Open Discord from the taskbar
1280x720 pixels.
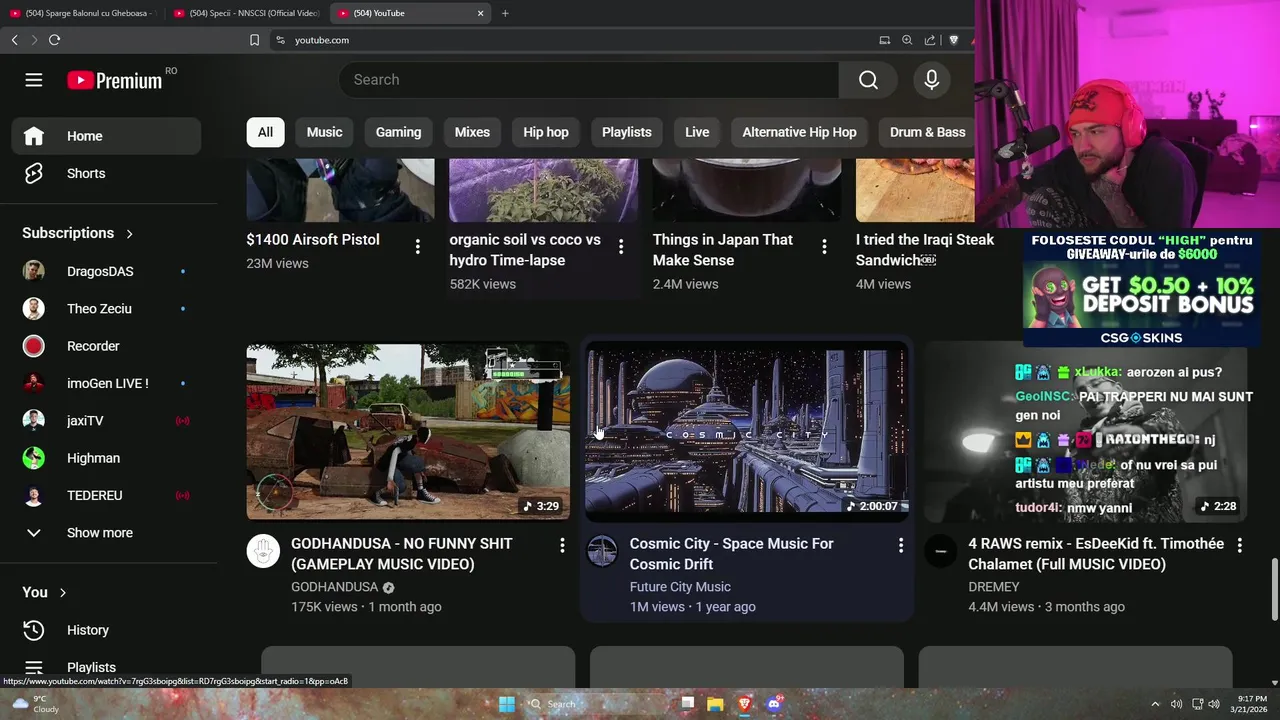[x=773, y=704]
